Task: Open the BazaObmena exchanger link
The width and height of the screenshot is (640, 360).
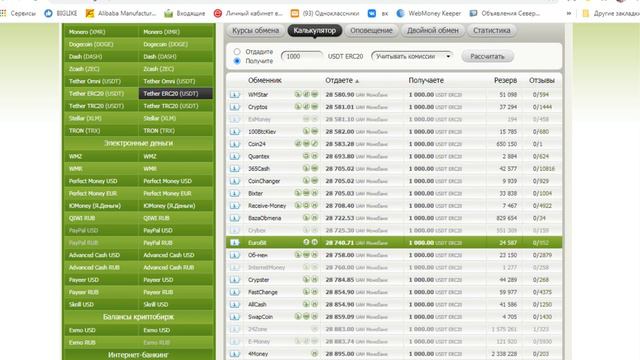Action: (x=264, y=218)
